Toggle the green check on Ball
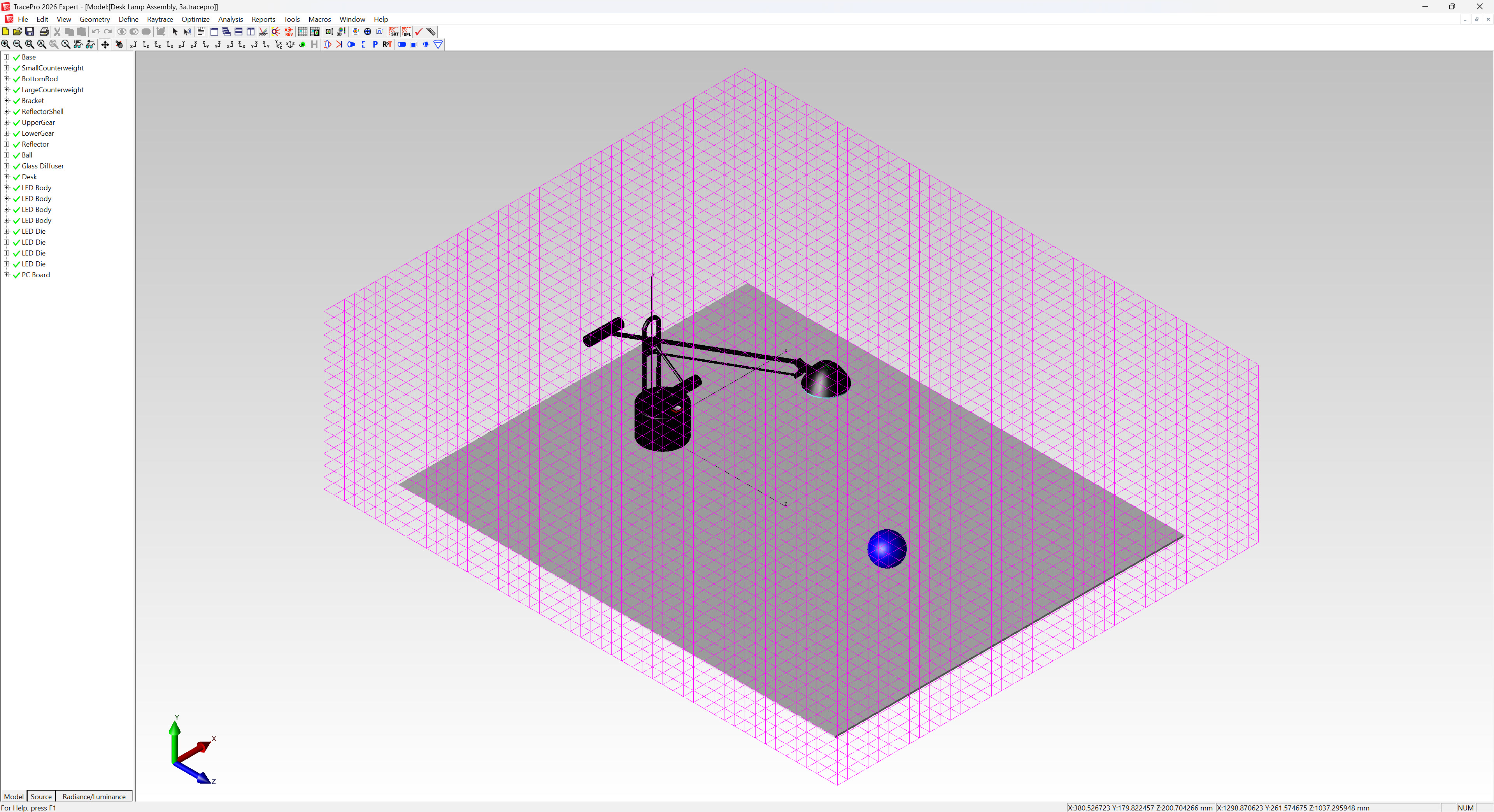The width and height of the screenshot is (1494, 812). pyautogui.click(x=16, y=155)
